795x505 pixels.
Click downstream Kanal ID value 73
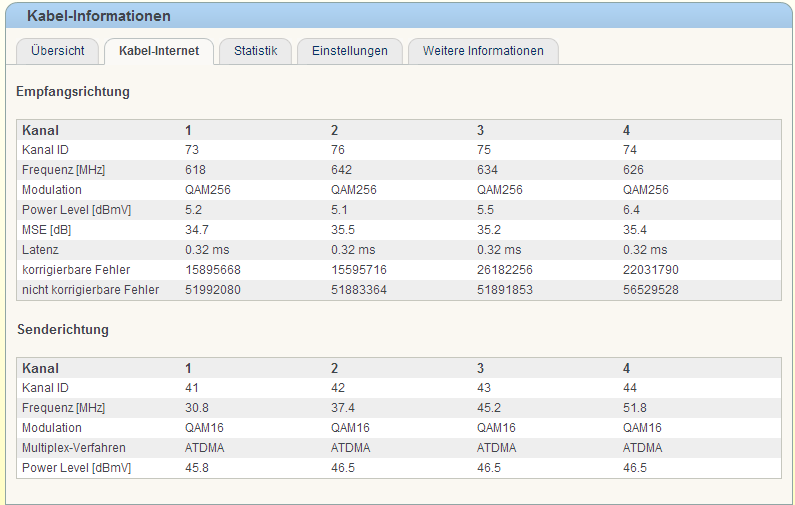(x=192, y=150)
